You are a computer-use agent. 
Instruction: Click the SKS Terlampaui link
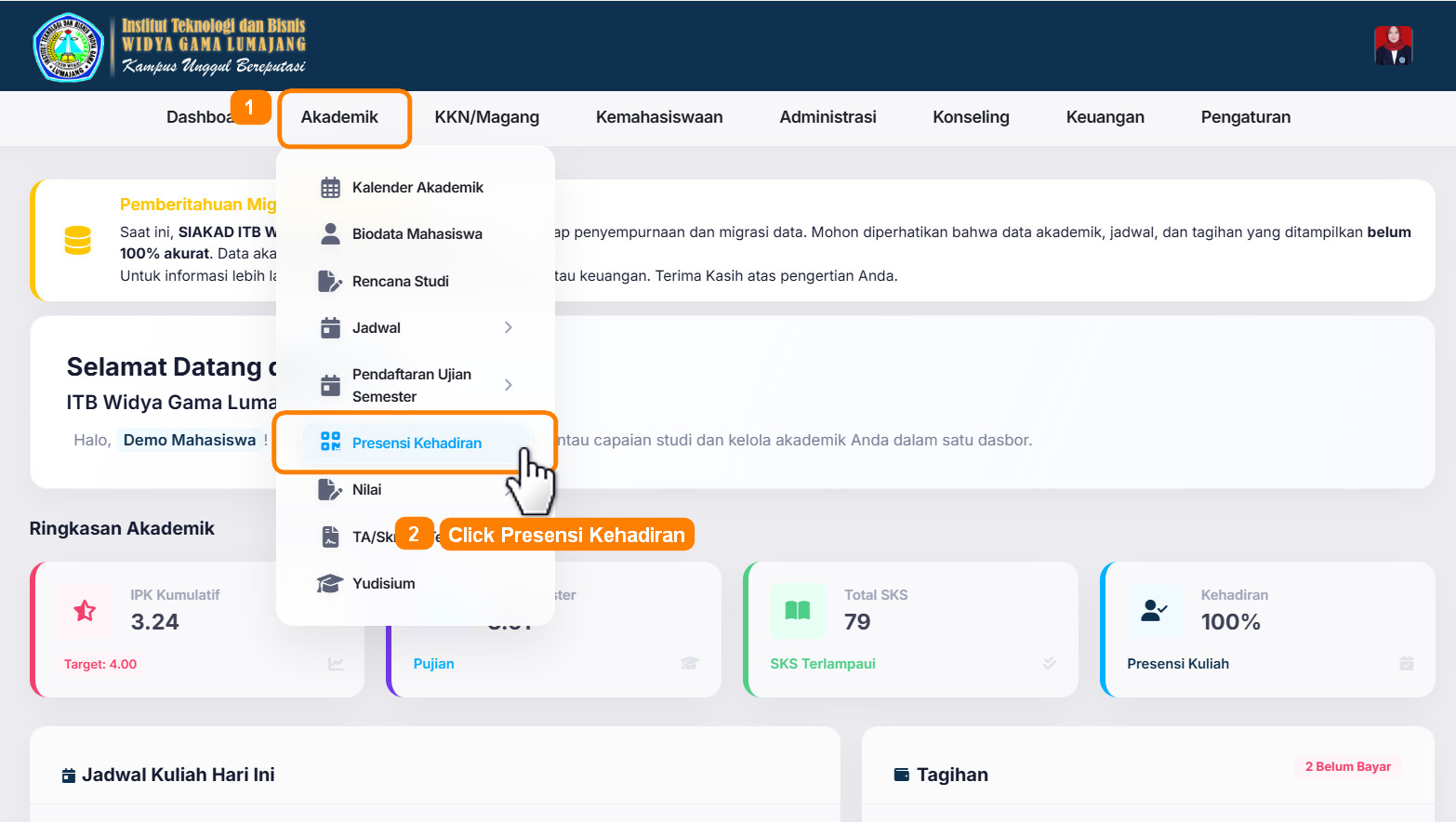click(822, 664)
